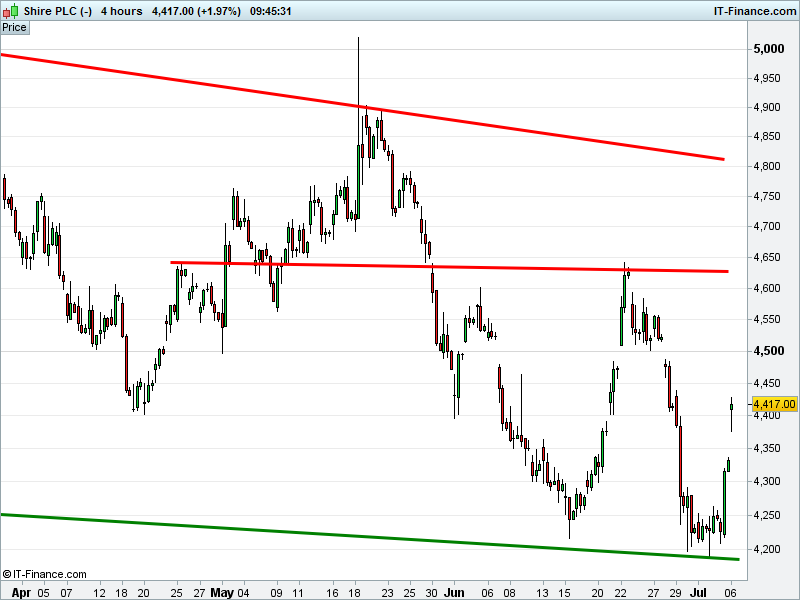
Task: Click the 05 date label after Apr
Action: (x=43, y=593)
